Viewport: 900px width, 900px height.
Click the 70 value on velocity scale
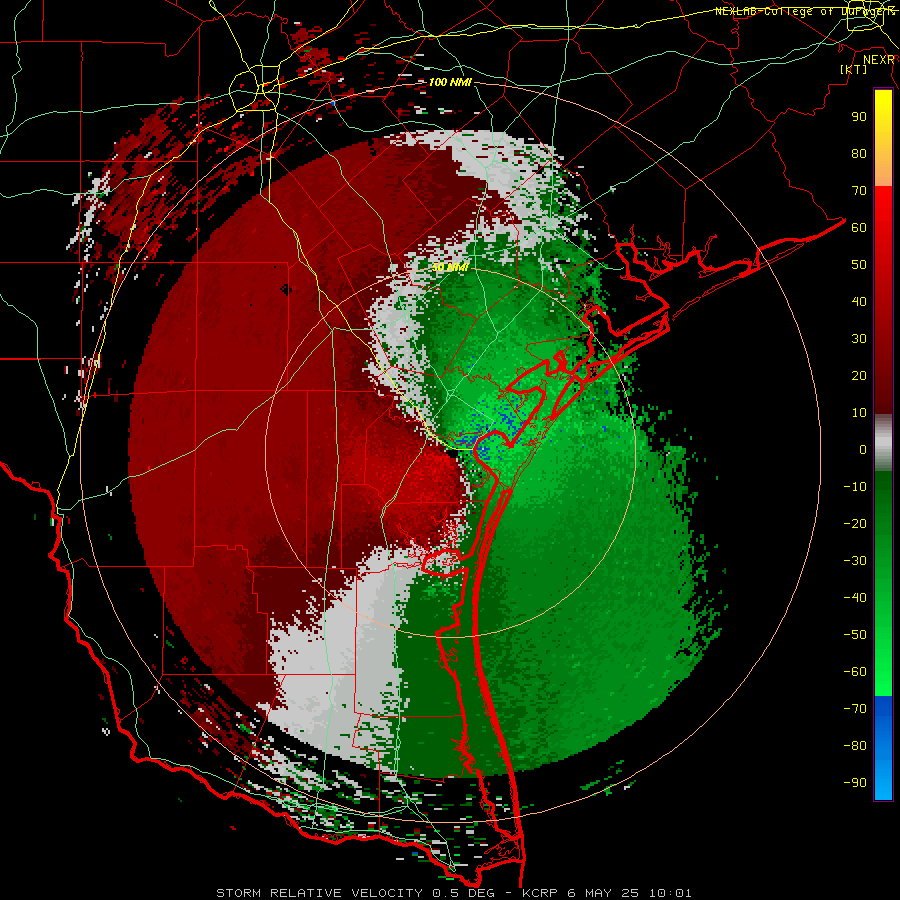coord(859,191)
